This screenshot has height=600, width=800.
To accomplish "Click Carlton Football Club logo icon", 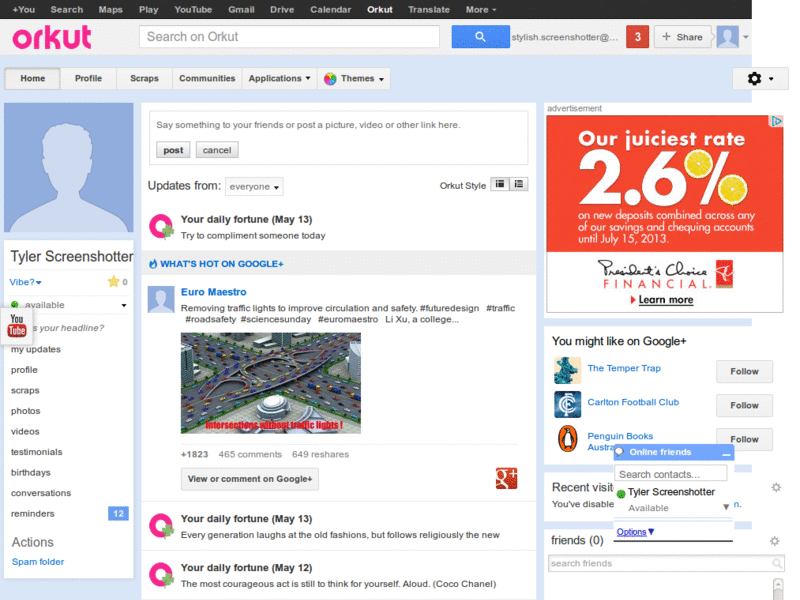I will coord(567,405).
